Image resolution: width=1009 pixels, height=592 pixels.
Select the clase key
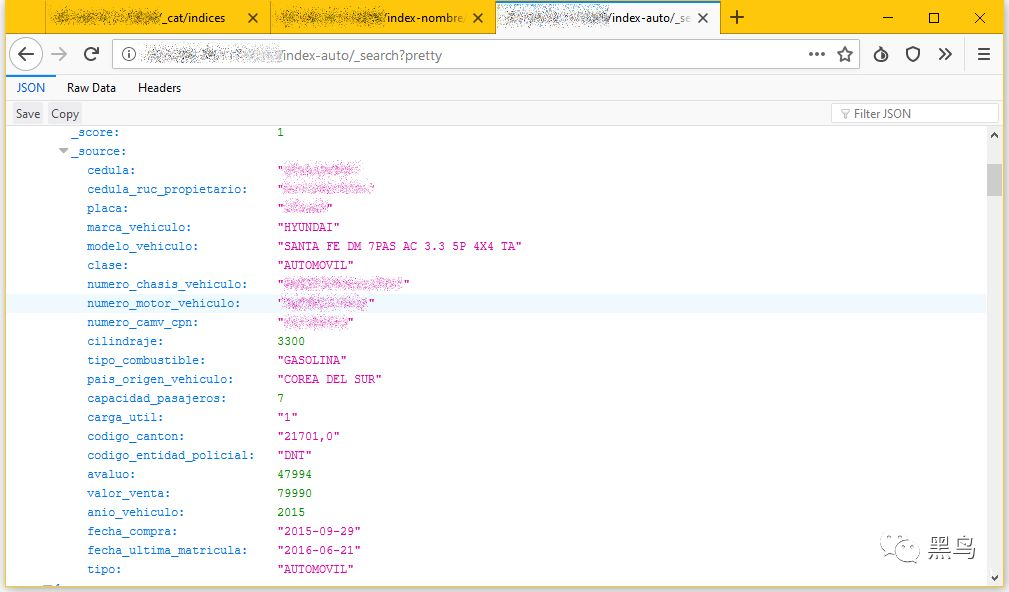click(x=107, y=265)
